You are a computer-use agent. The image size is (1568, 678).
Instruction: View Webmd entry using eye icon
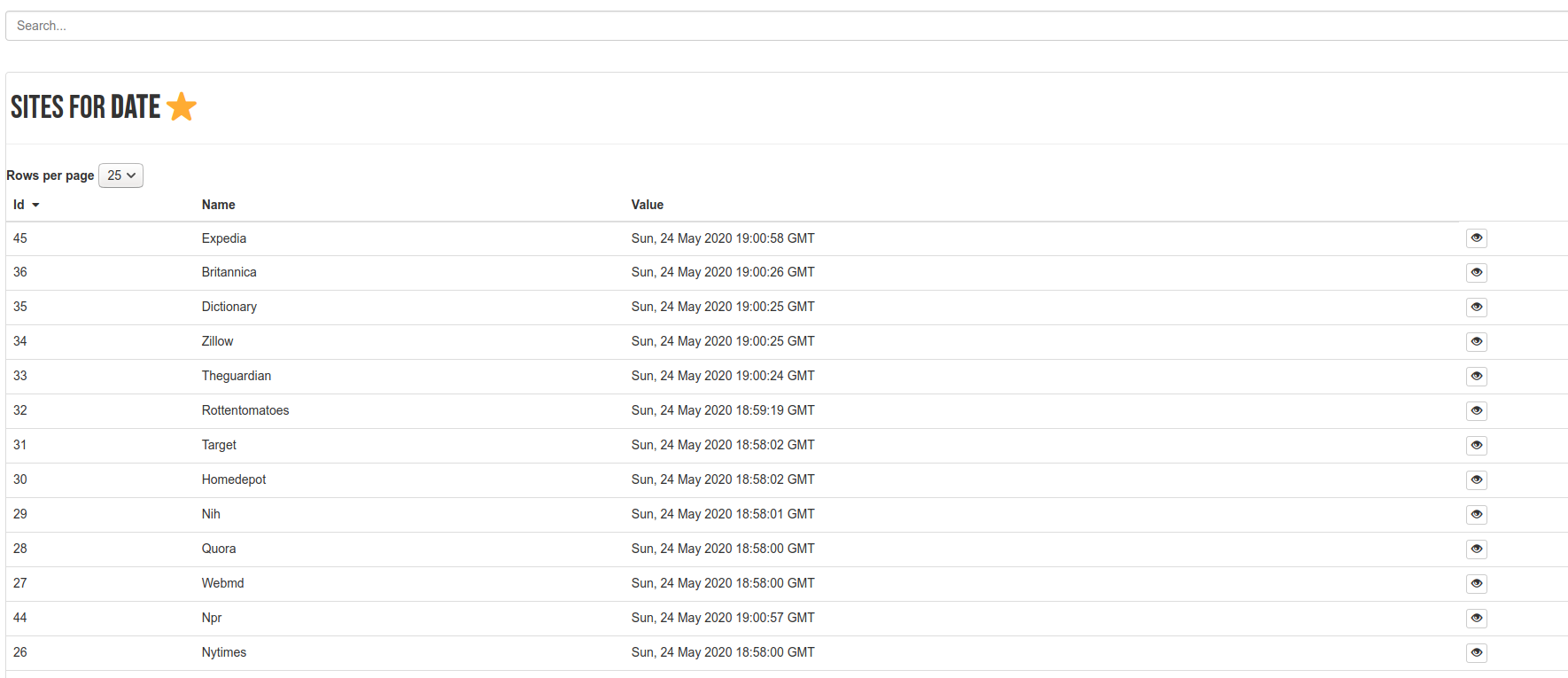tap(1476, 584)
